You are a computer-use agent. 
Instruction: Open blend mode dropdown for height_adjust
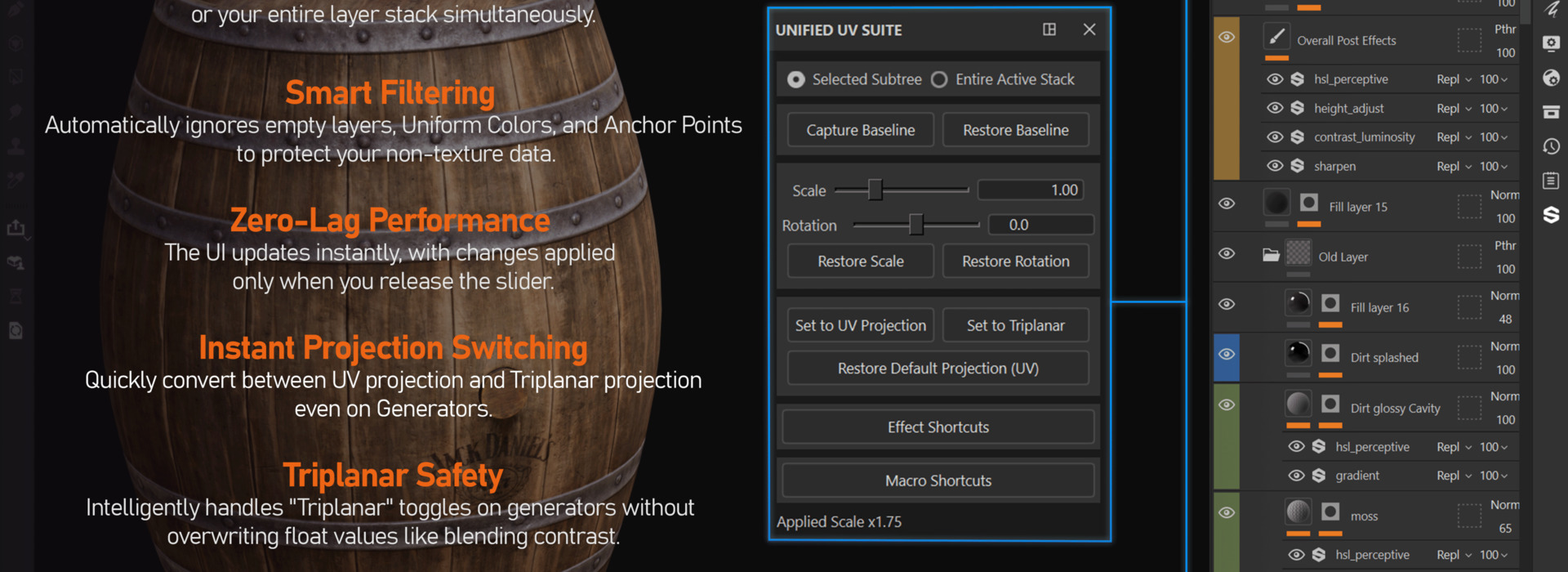[x=1454, y=109]
